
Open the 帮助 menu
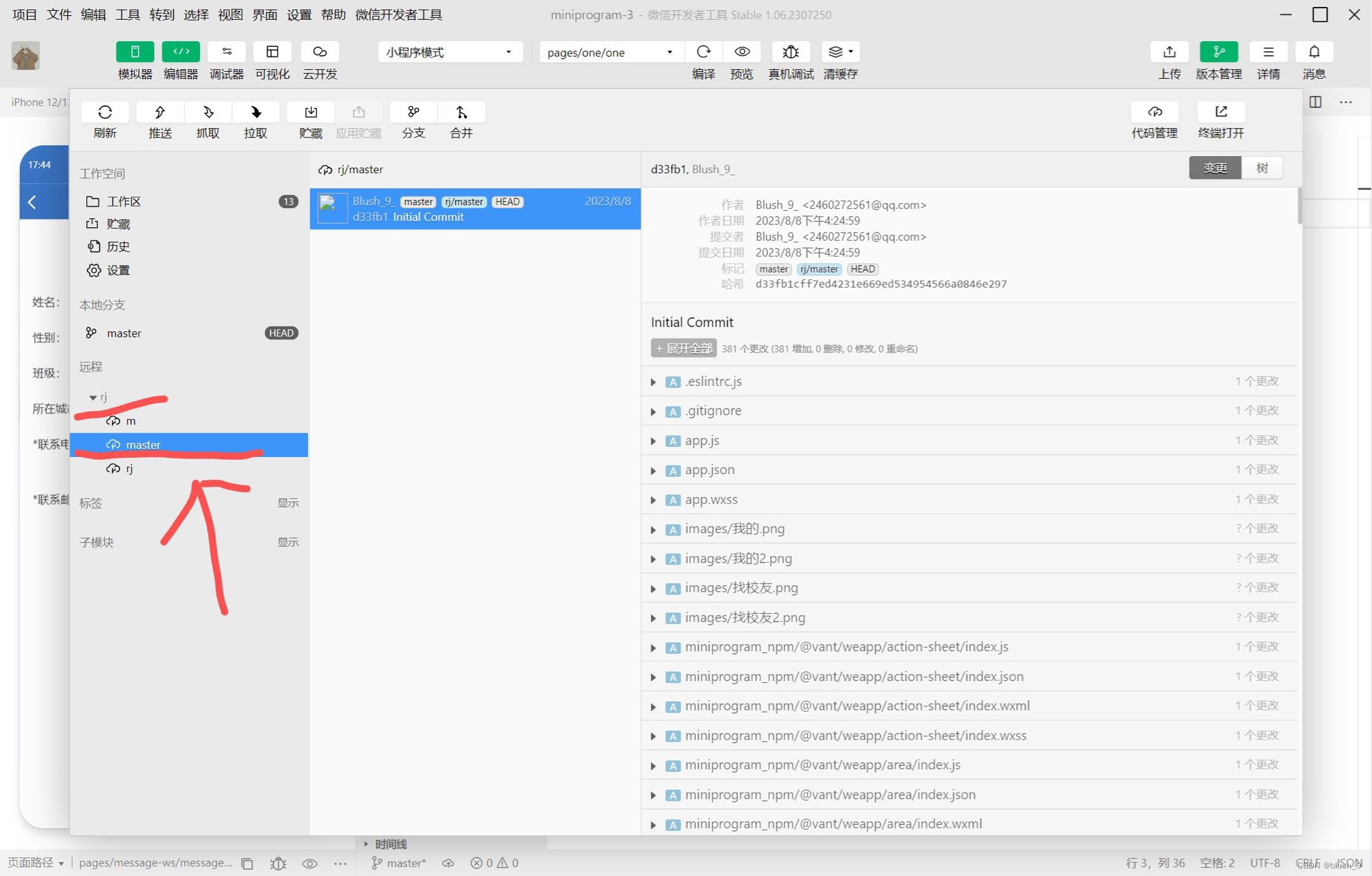(x=333, y=14)
